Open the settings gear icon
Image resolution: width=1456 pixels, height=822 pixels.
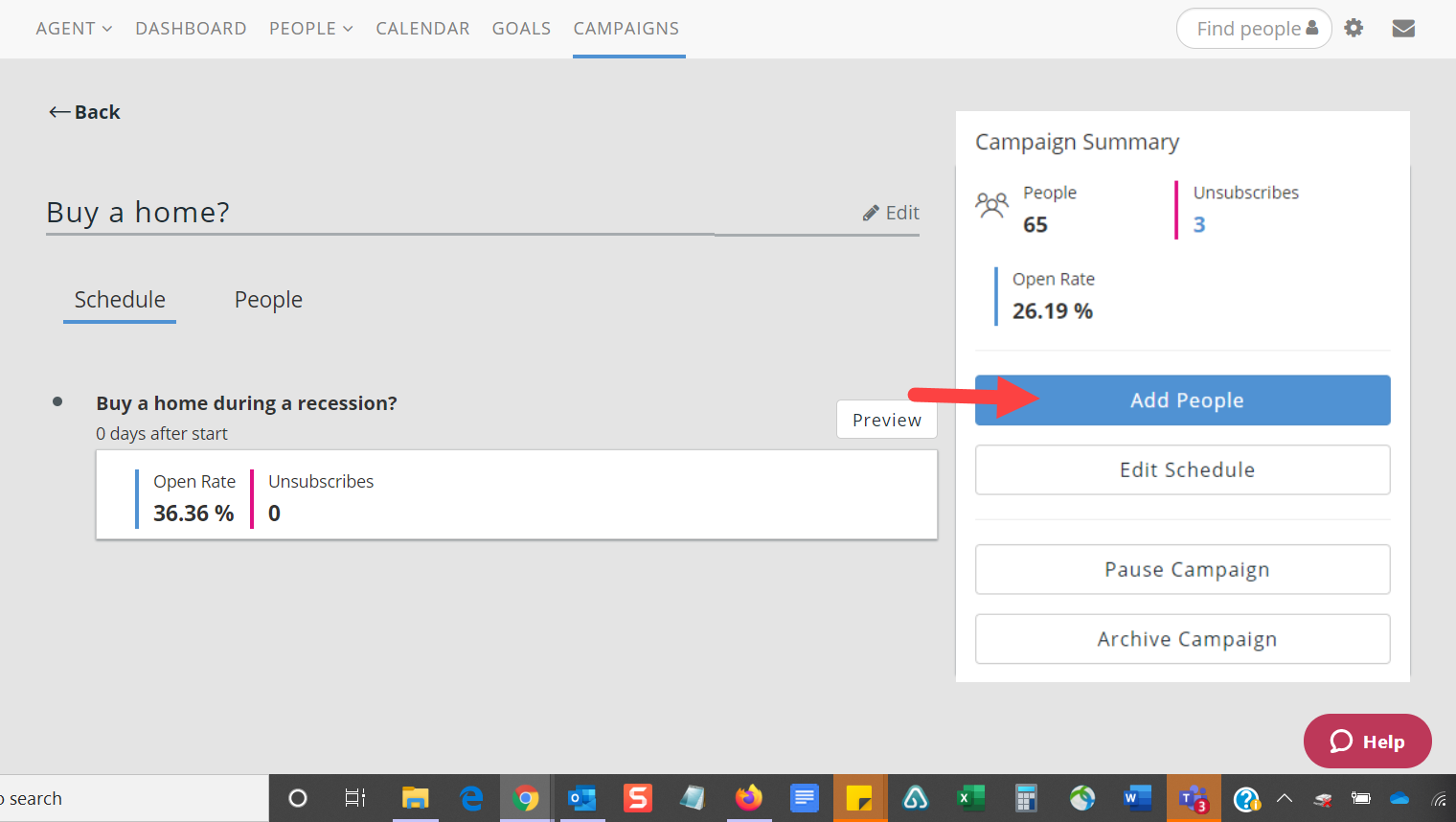pyautogui.click(x=1353, y=28)
